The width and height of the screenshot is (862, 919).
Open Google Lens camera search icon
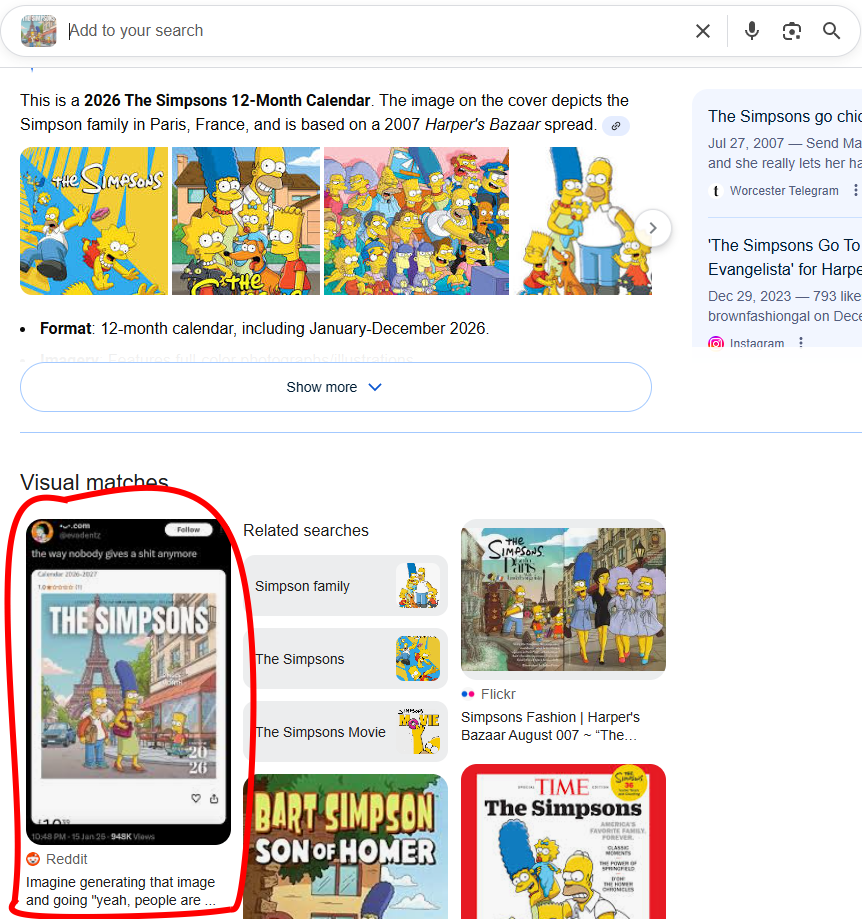coord(792,31)
